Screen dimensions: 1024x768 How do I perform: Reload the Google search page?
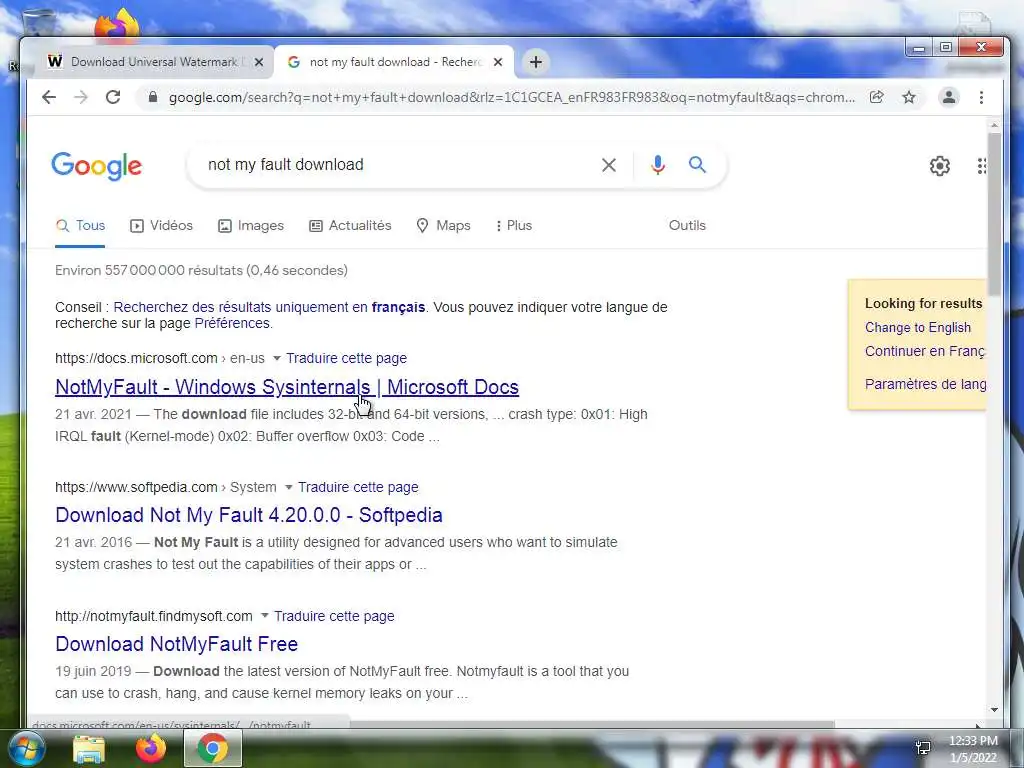tap(113, 97)
